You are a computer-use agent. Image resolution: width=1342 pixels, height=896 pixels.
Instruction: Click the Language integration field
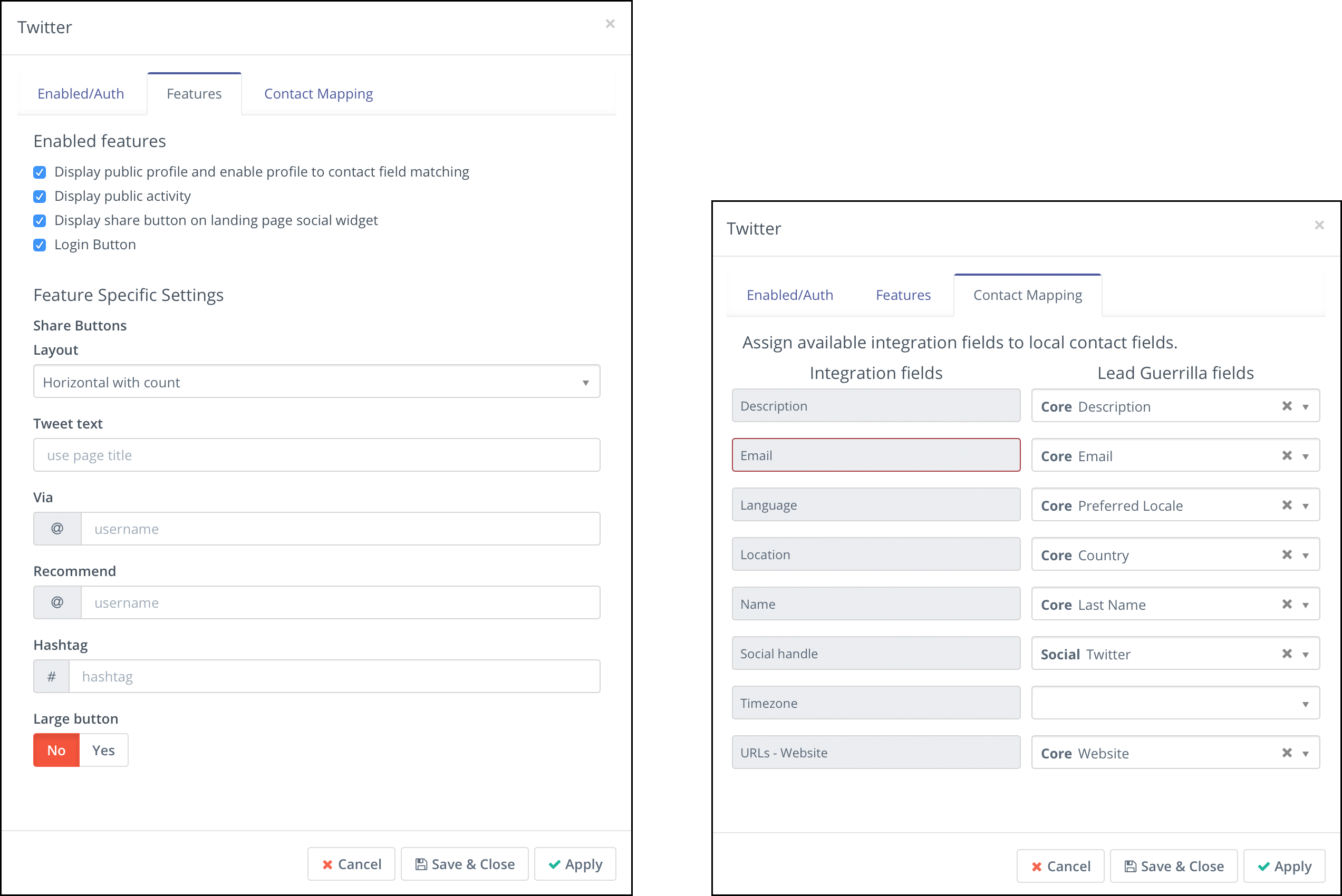click(876, 504)
